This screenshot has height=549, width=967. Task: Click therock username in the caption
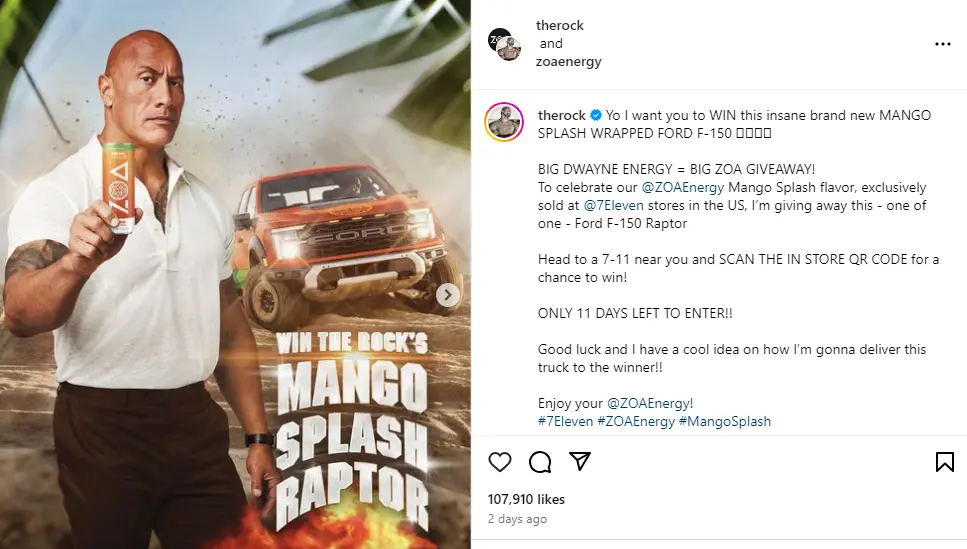(561, 116)
